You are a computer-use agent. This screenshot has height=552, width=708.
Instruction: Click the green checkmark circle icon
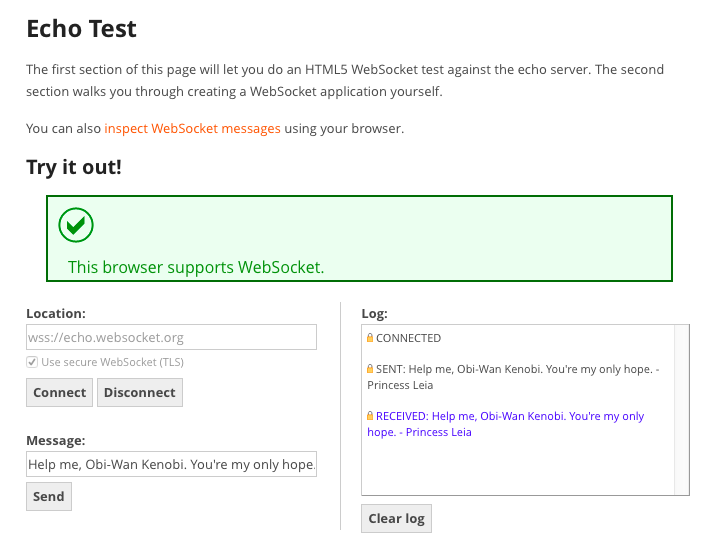pos(76,225)
